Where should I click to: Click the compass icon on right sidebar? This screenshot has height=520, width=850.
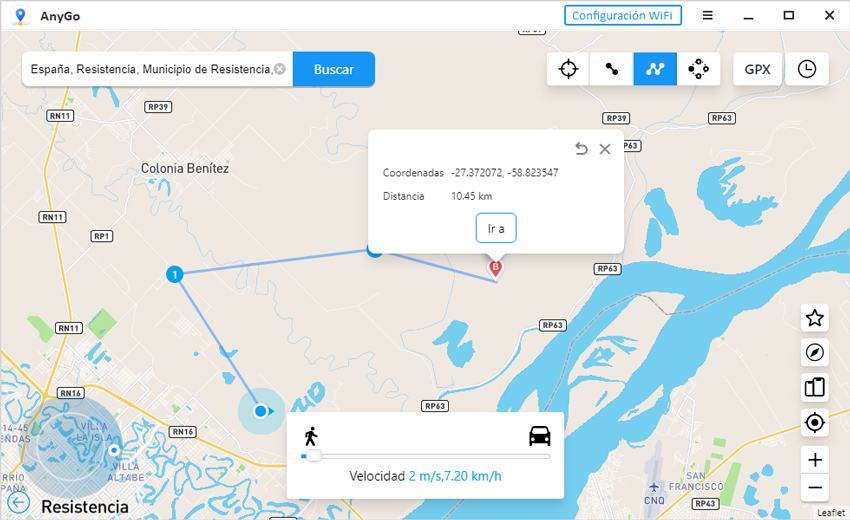(814, 353)
